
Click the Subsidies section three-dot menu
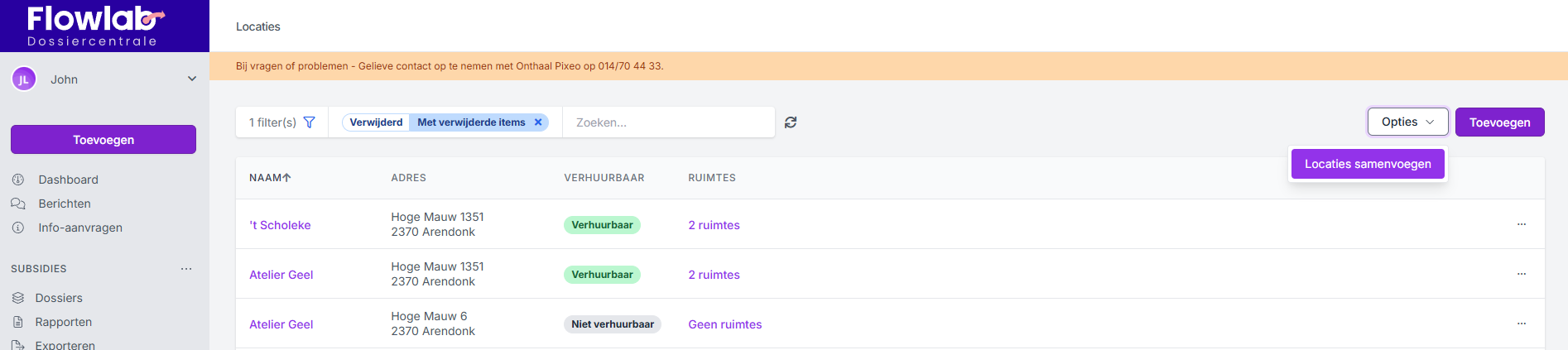tap(186, 269)
